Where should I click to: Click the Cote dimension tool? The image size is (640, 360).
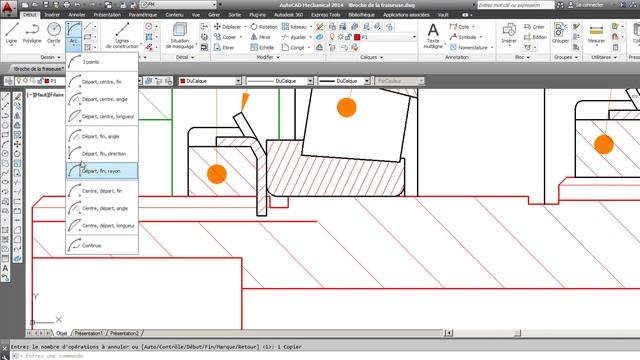point(460,27)
